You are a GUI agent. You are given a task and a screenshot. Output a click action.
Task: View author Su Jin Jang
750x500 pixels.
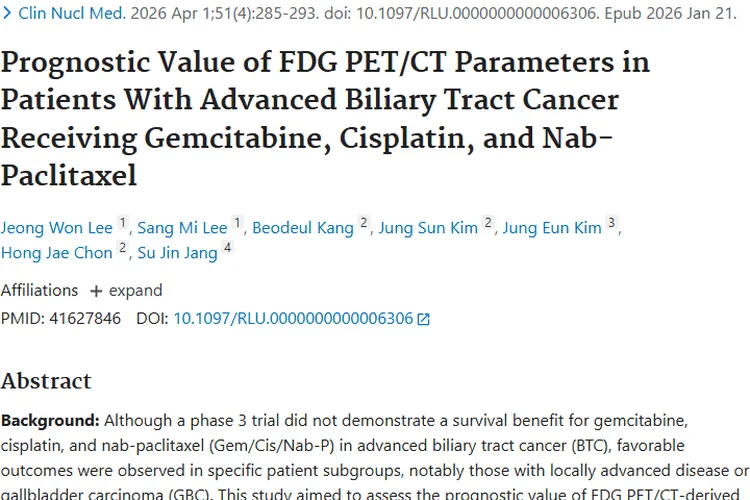[177, 253]
